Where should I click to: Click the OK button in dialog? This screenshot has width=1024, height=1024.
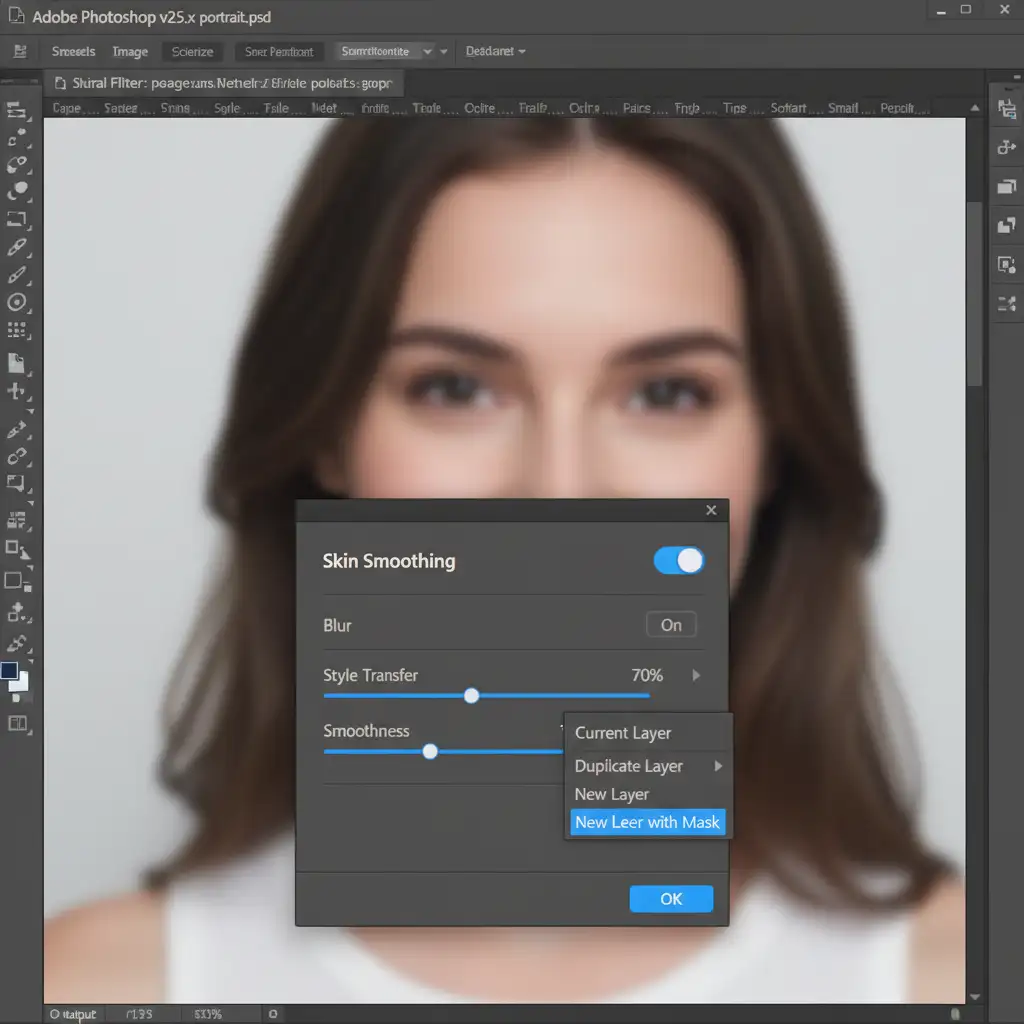click(671, 899)
